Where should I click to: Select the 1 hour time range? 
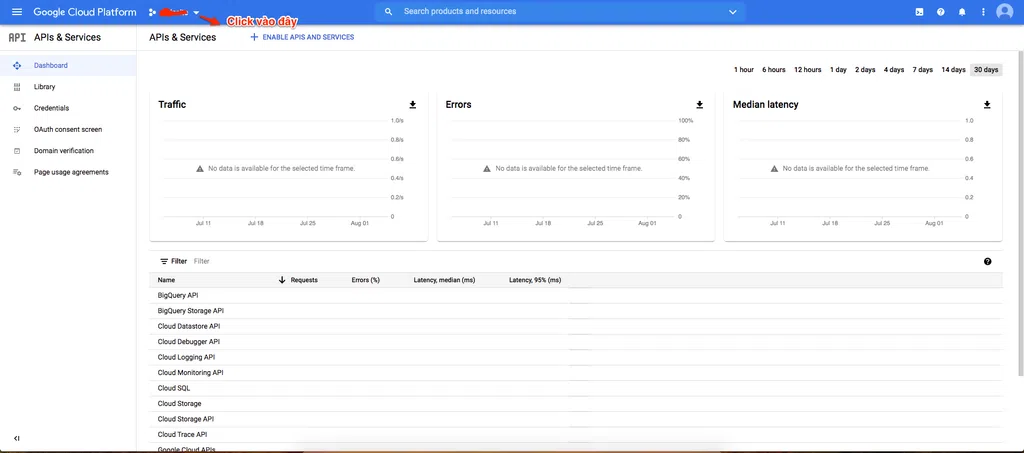tap(743, 70)
